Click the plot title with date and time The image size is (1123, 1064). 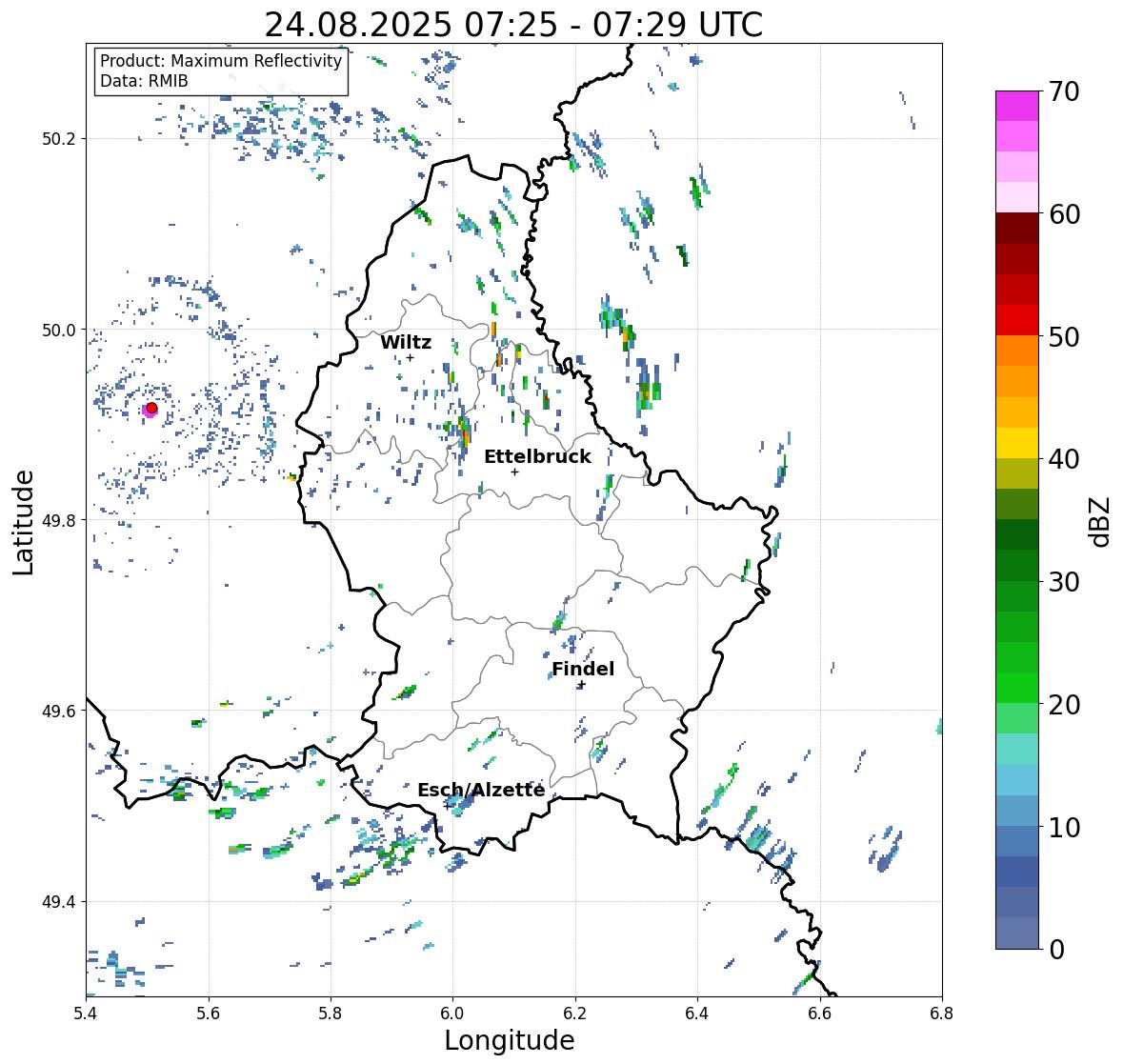(x=513, y=25)
